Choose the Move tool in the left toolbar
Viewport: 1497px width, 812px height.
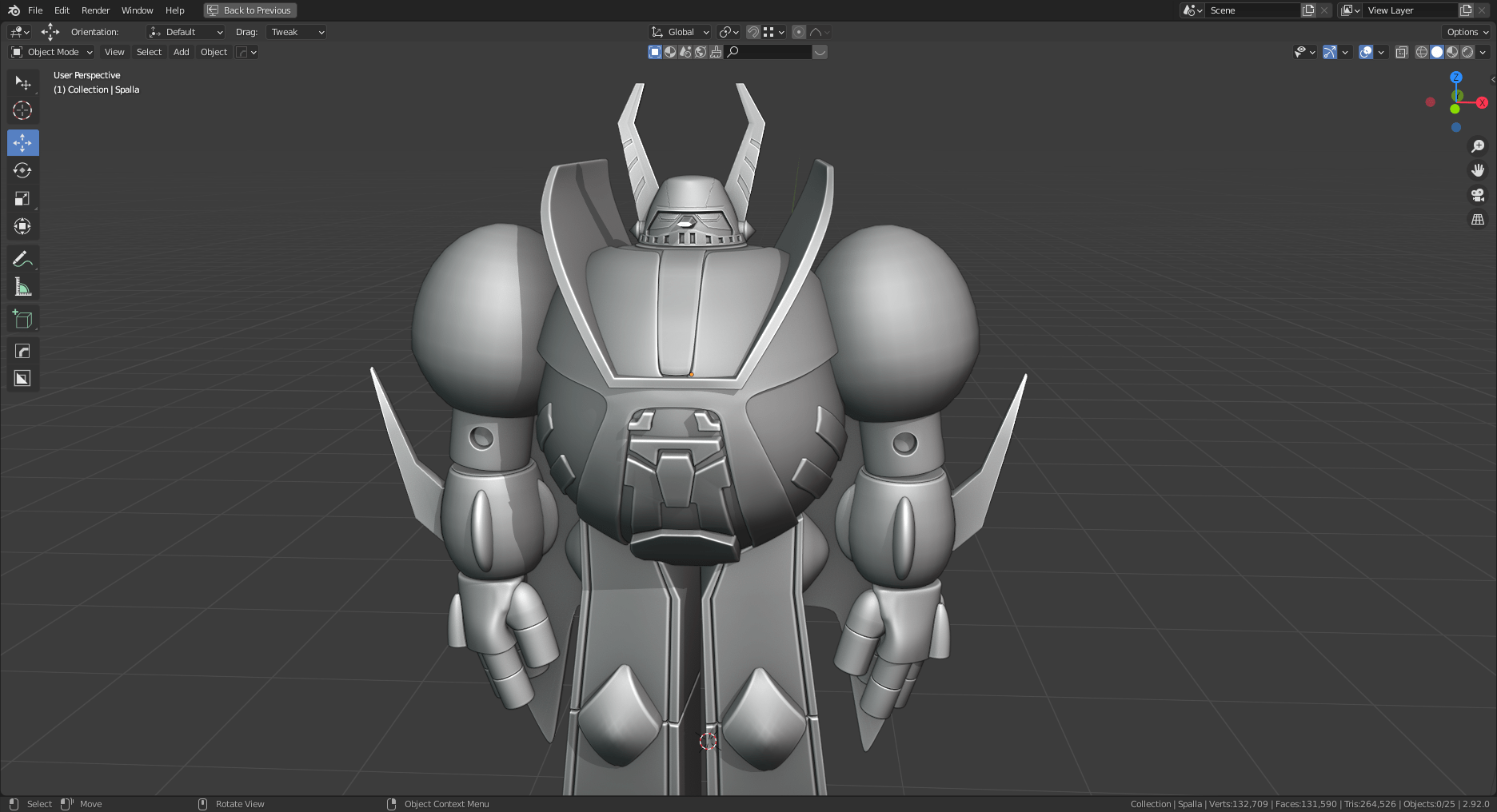(x=23, y=143)
